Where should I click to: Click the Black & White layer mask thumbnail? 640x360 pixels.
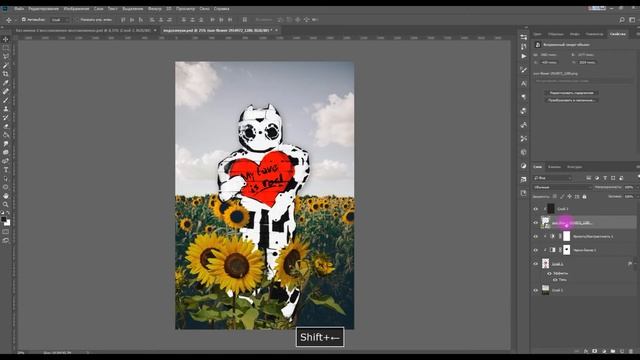pyautogui.click(x=567, y=250)
